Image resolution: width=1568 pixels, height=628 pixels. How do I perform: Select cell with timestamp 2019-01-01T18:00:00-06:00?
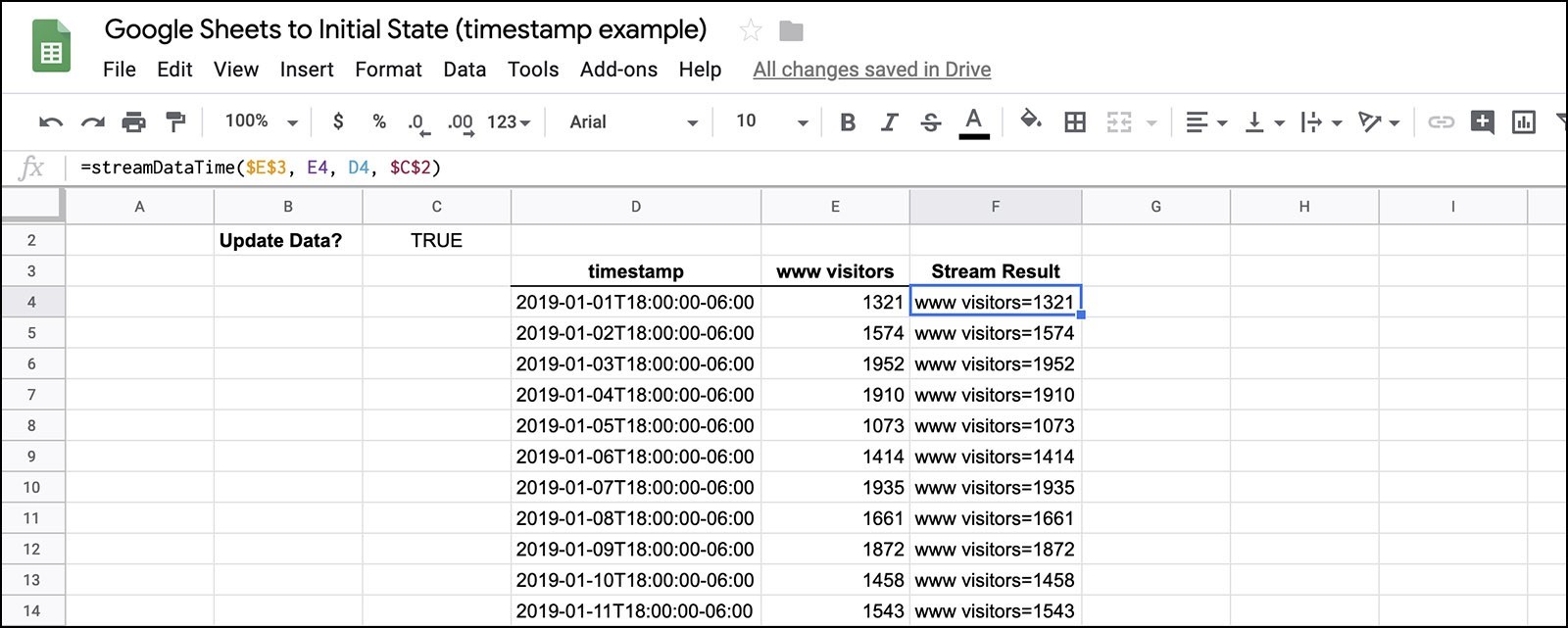click(636, 303)
